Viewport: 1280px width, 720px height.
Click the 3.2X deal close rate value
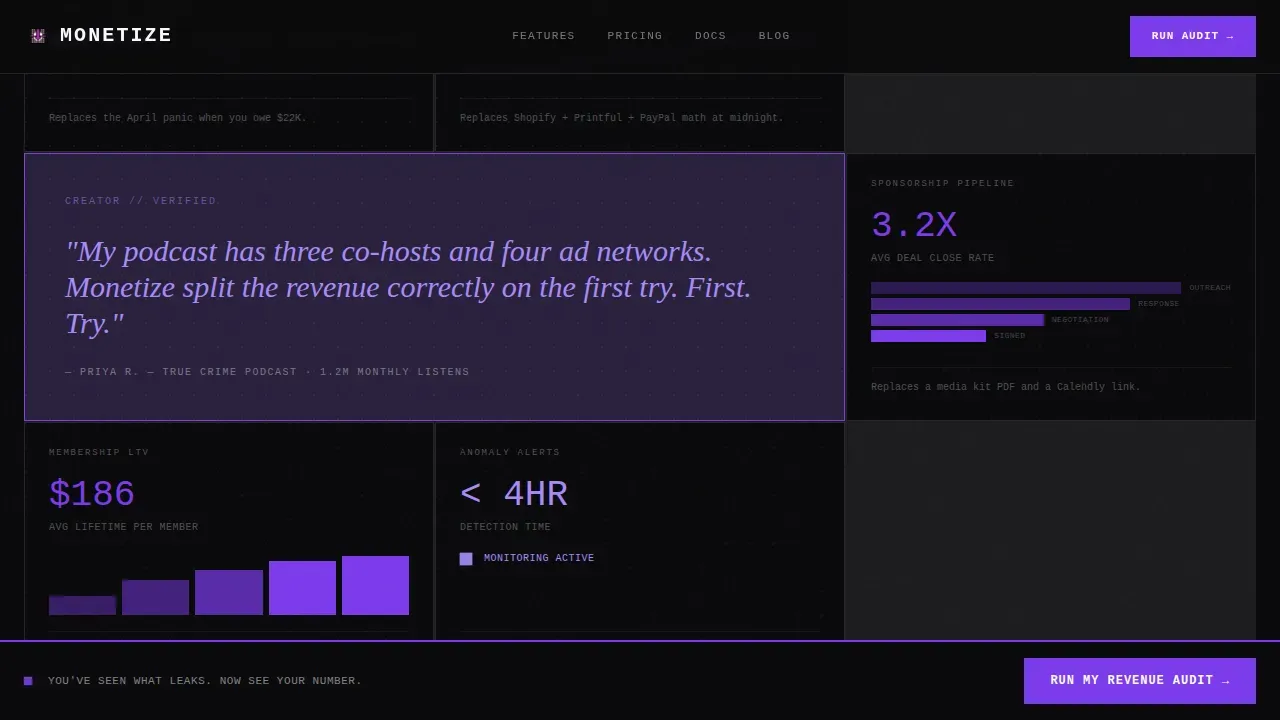pyautogui.click(x=914, y=226)
